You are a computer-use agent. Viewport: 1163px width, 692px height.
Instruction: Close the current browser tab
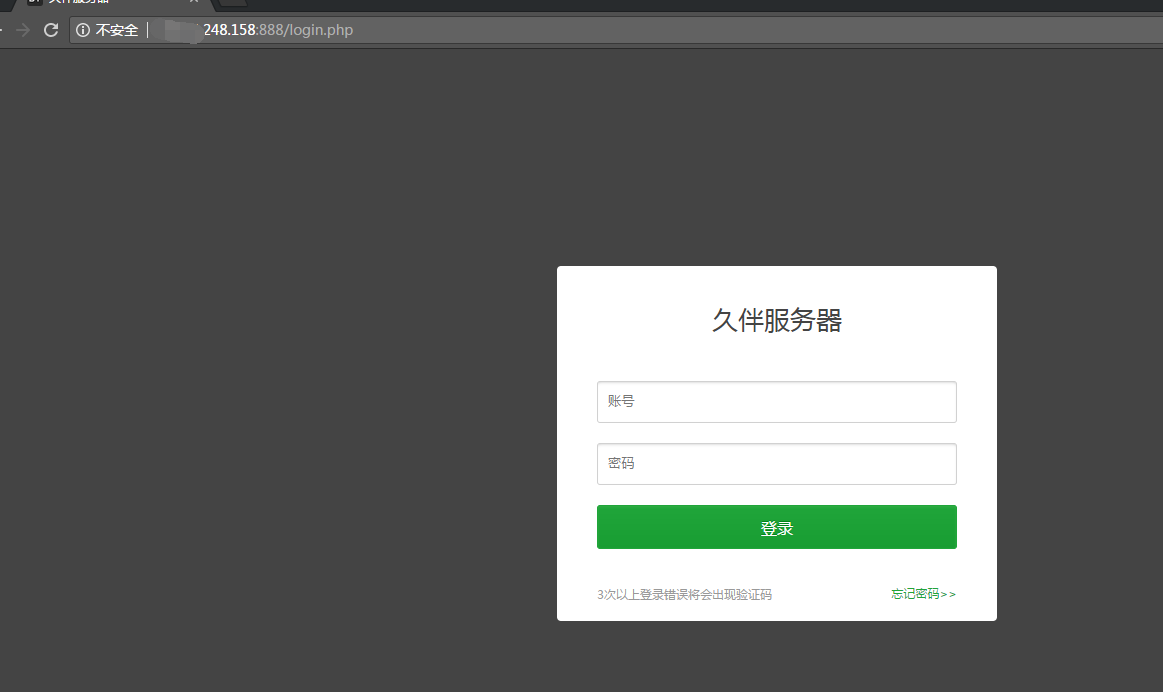coord(194,1)
